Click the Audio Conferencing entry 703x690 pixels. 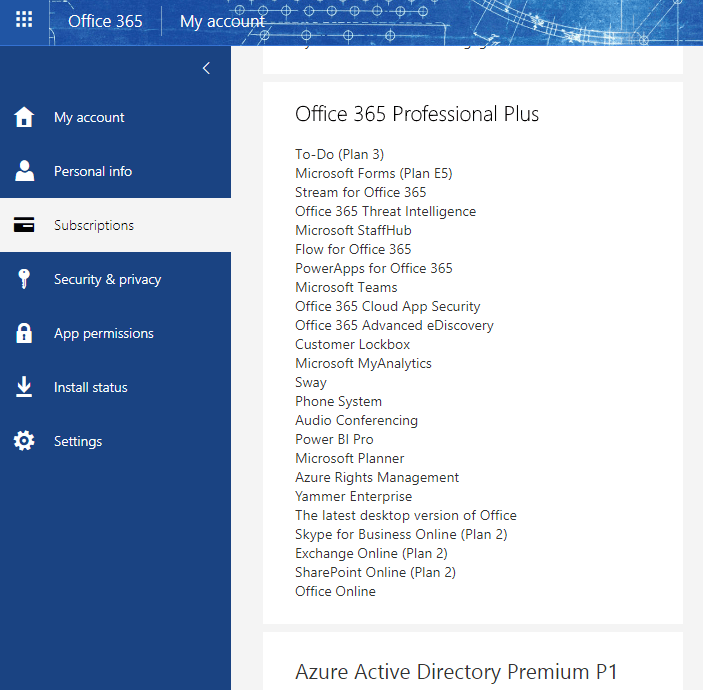point(356,420)
